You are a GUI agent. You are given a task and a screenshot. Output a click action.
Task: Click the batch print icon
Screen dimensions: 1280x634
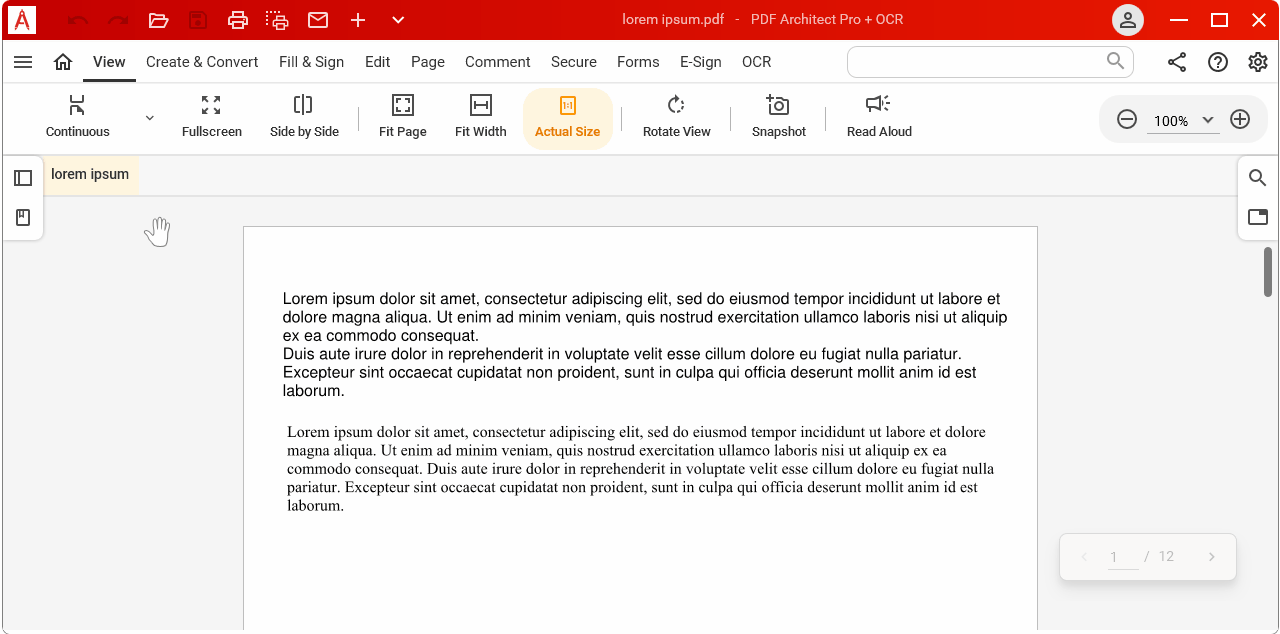tap(278, 20)
